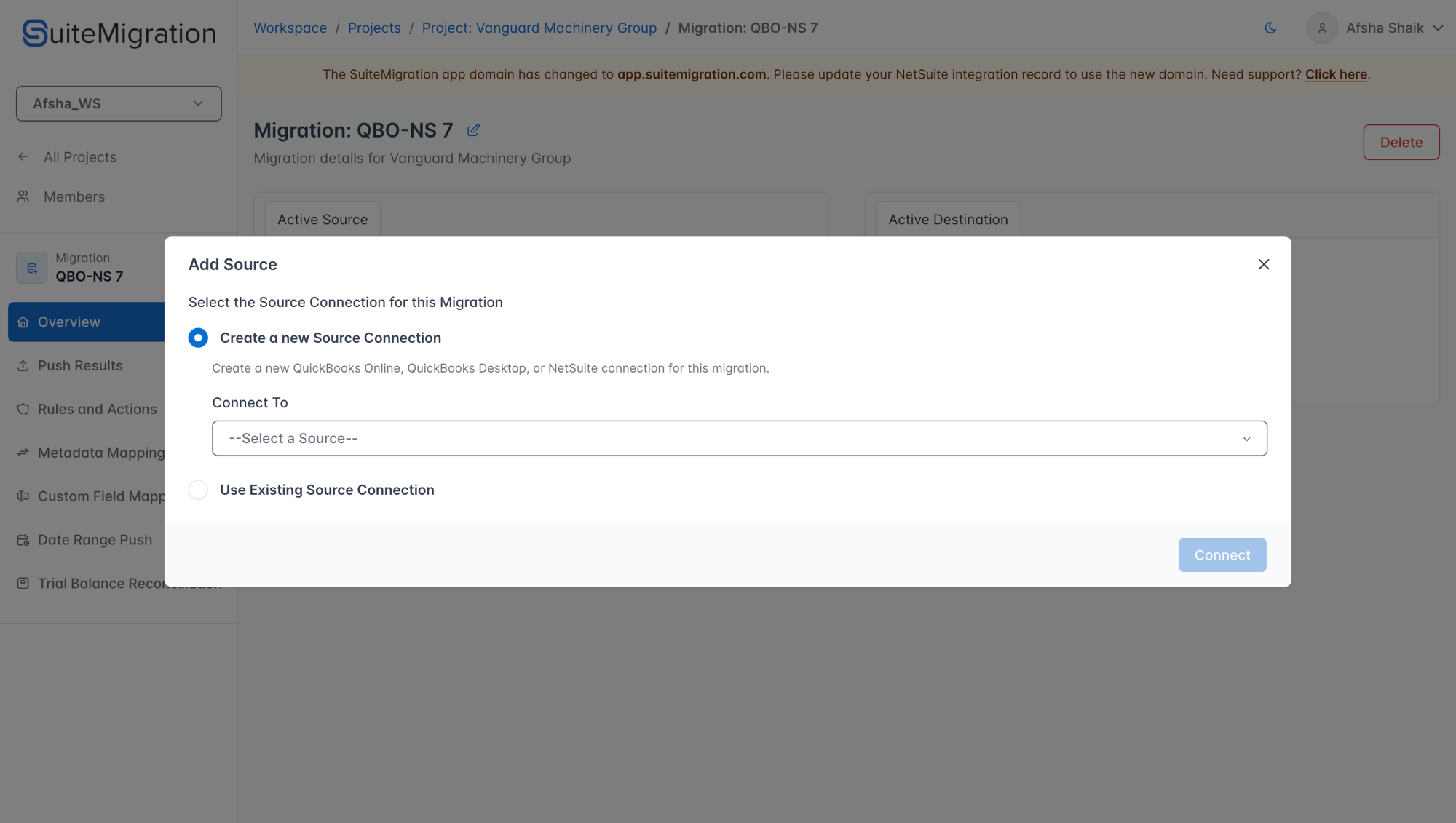This screenshot has height=823, width=1456.
Task: Click the Push Results upload icon
Action: click(x=23, y=365)
